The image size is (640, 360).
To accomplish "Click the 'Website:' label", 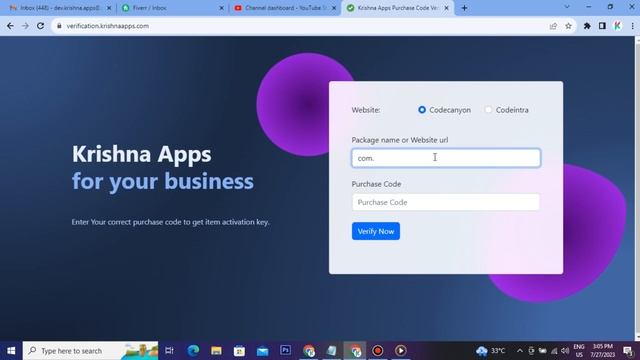I will tap(366, 110).
